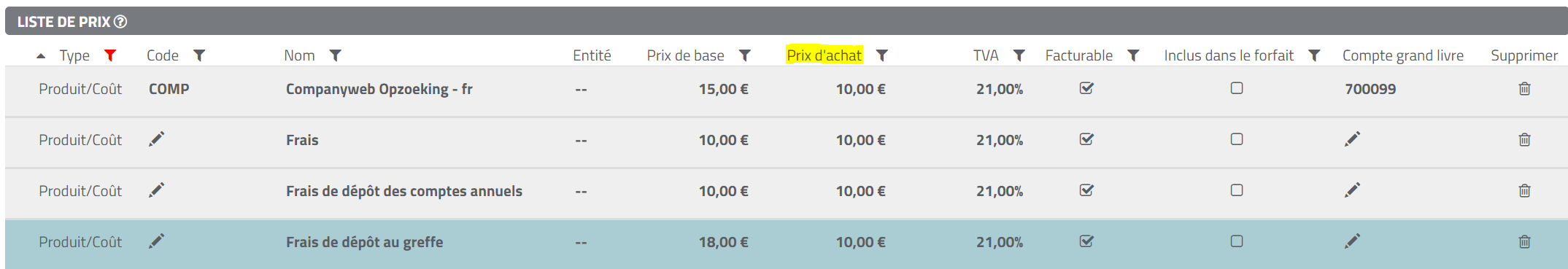Image resolution: width=1568 pixels, height=269 pixels.
Task: Open filter for Prix d'achat column
Action: coord(881,55)
